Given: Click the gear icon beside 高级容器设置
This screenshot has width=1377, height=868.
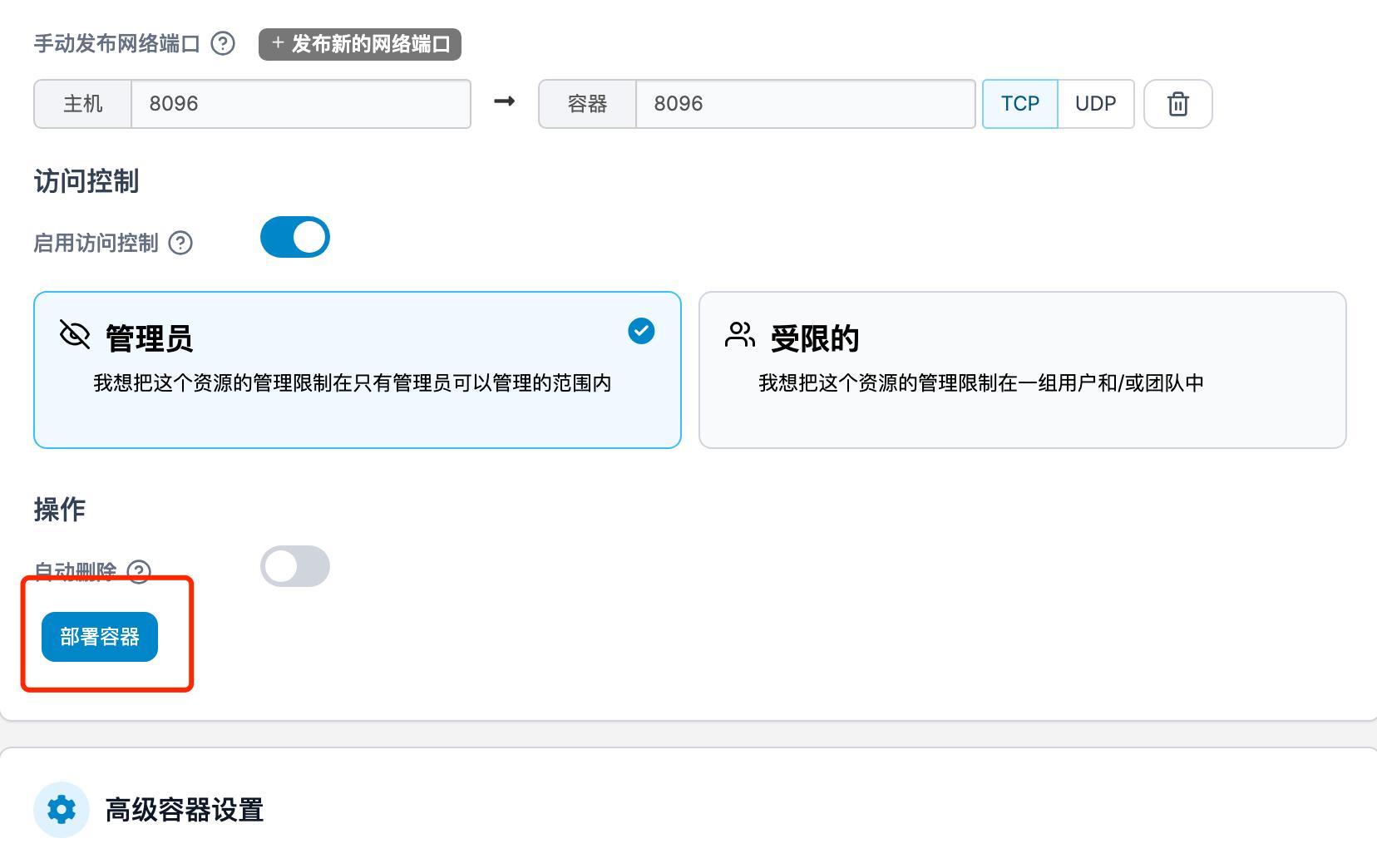Looking at the screenshot, I should click(61, 809).
